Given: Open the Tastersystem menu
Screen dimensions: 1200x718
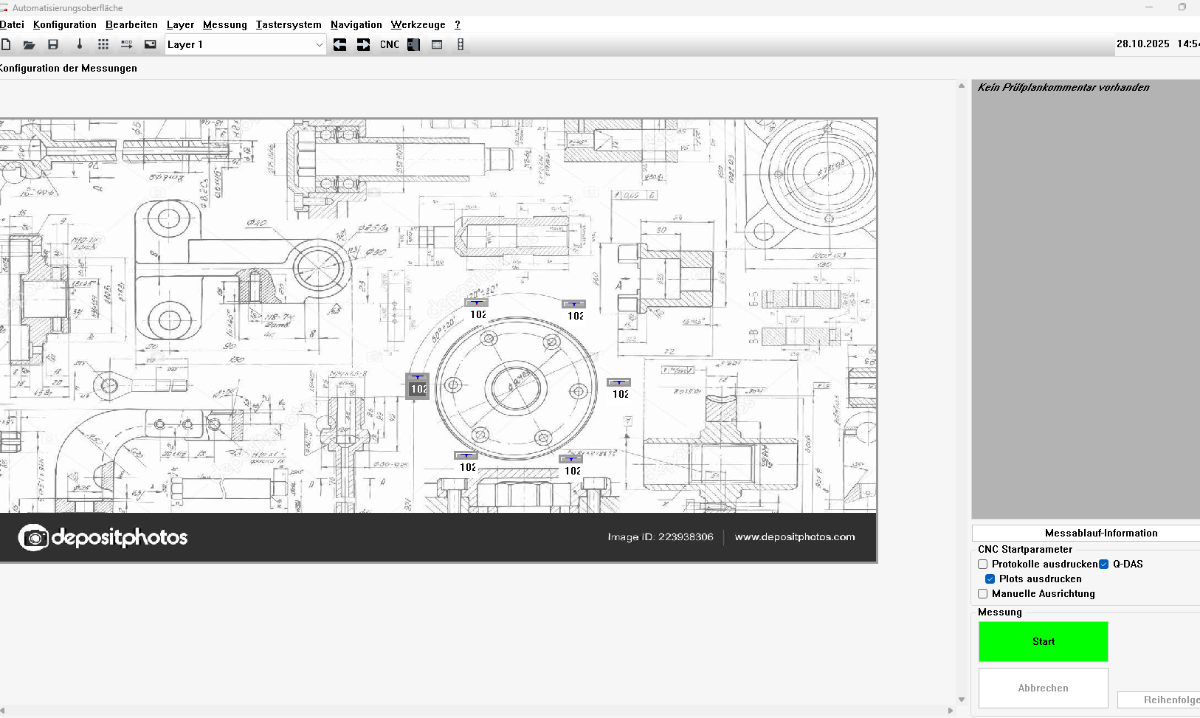Looking at the screenshot, I should tap(288, 24).
